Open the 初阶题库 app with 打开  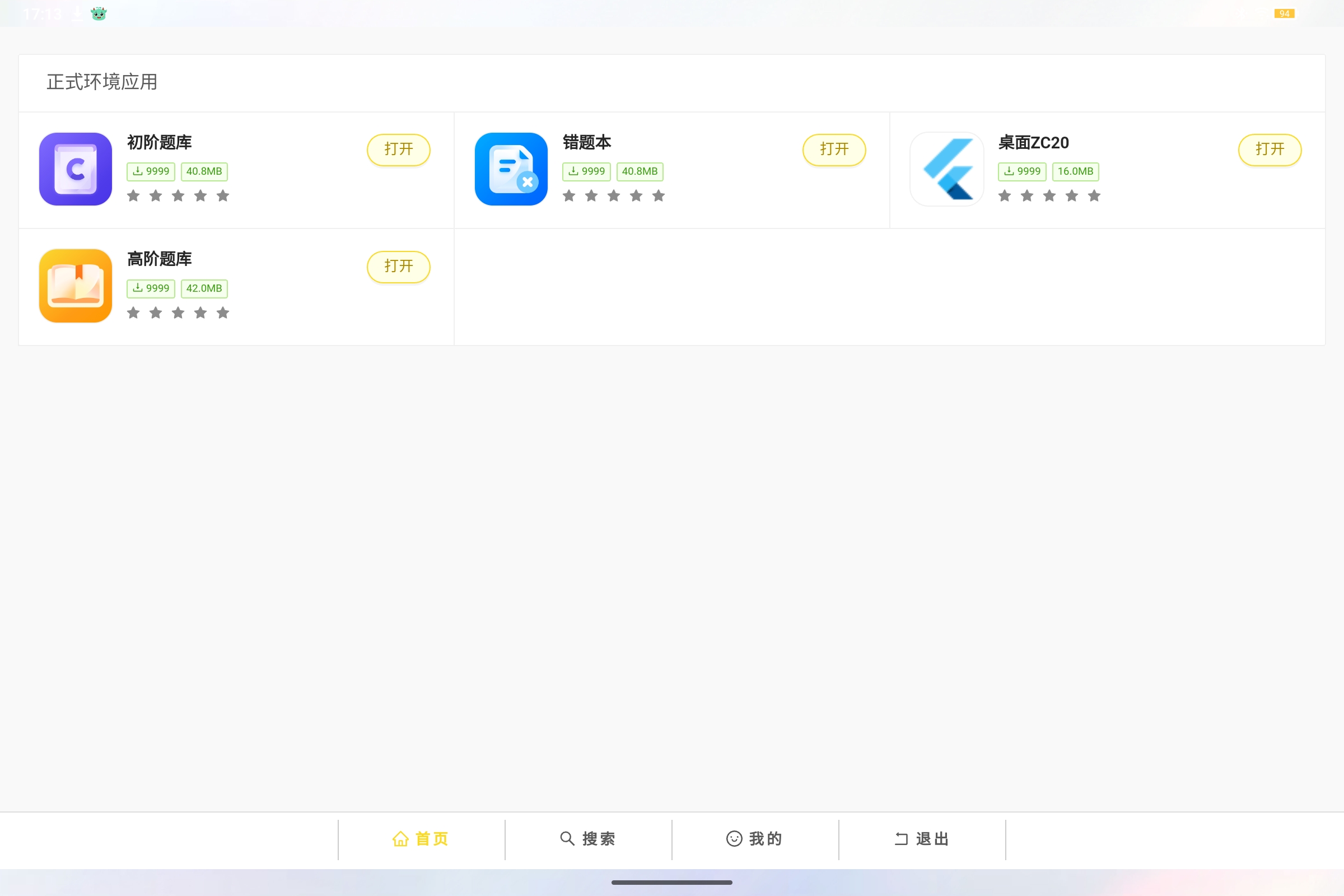[x=398, y=150]
